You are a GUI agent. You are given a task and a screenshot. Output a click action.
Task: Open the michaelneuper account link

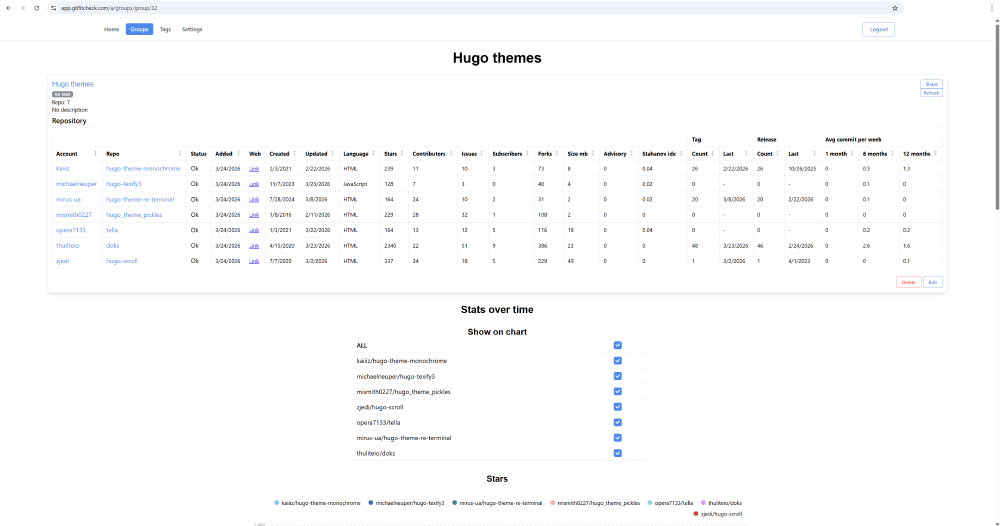(77, 184)
